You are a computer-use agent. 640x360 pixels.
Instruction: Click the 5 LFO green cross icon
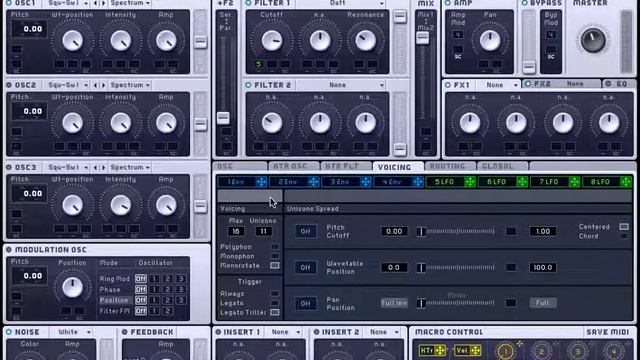pyautogui.click(x=470, y=182)
